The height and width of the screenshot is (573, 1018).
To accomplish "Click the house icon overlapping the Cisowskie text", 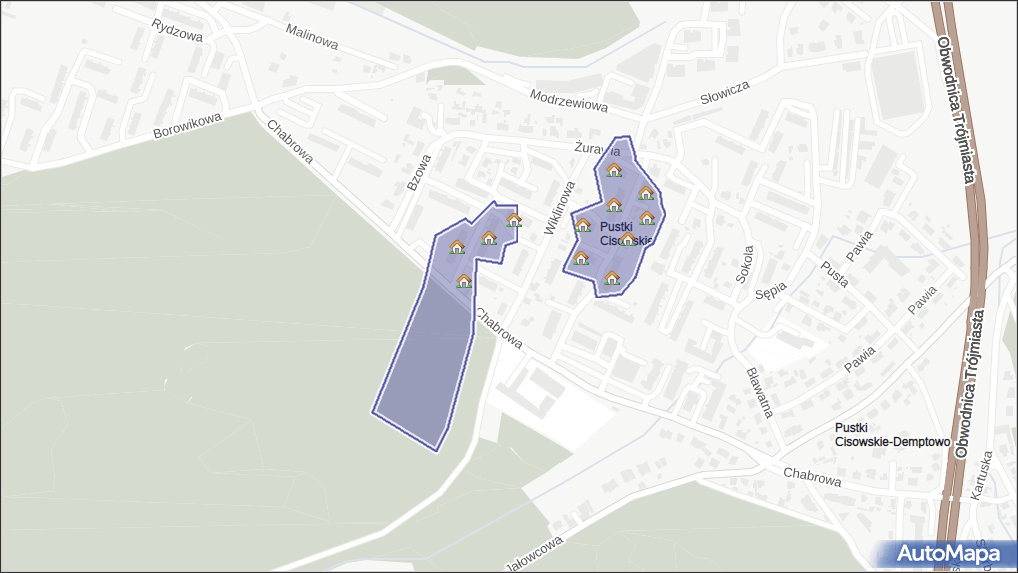I will pos(628,238).
